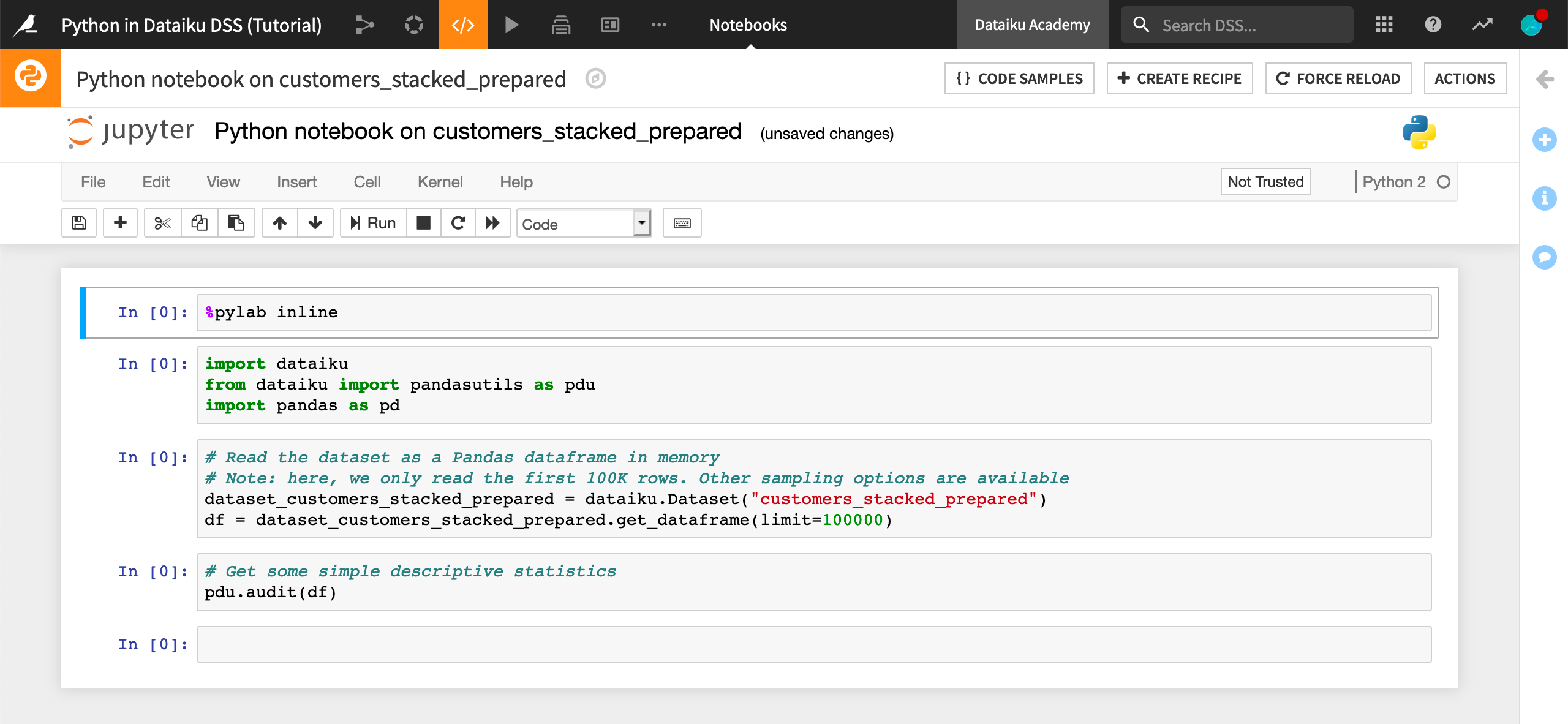Open the discussions chat icon in right sidebar
Image resolution: width=1568 pixels, height=724 pixels.
click(1545, 257)
